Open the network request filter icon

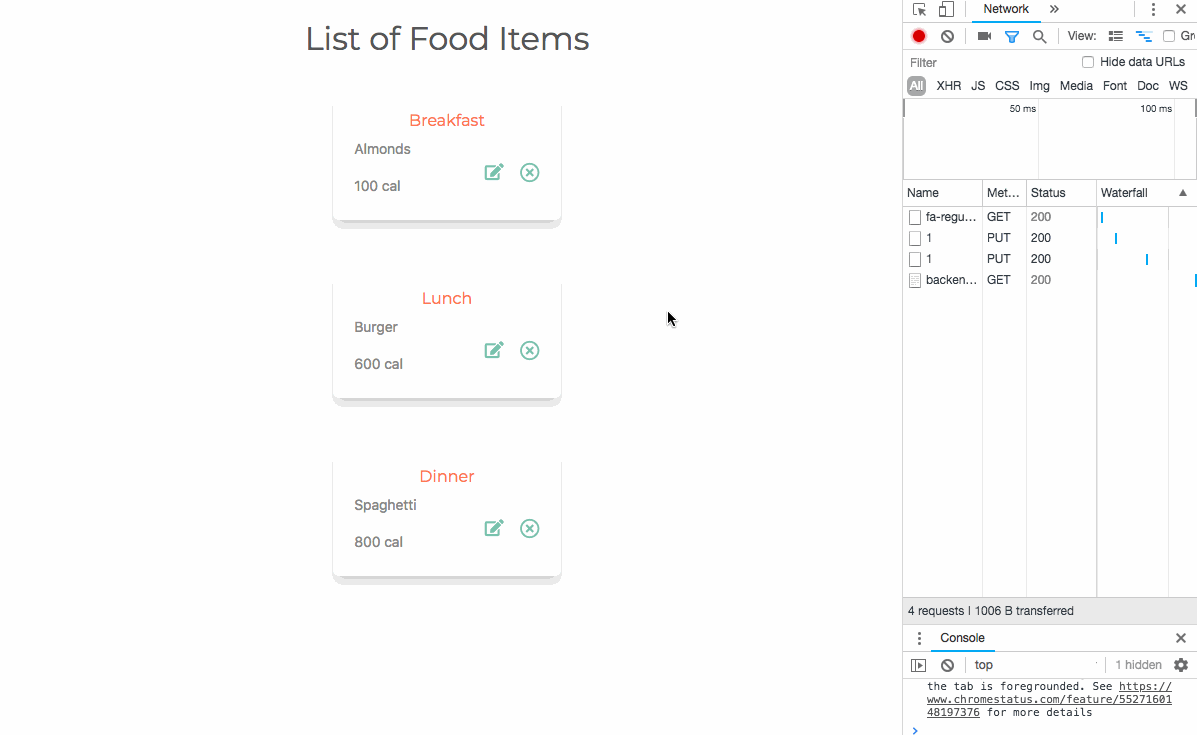[x=1011, y=35]
